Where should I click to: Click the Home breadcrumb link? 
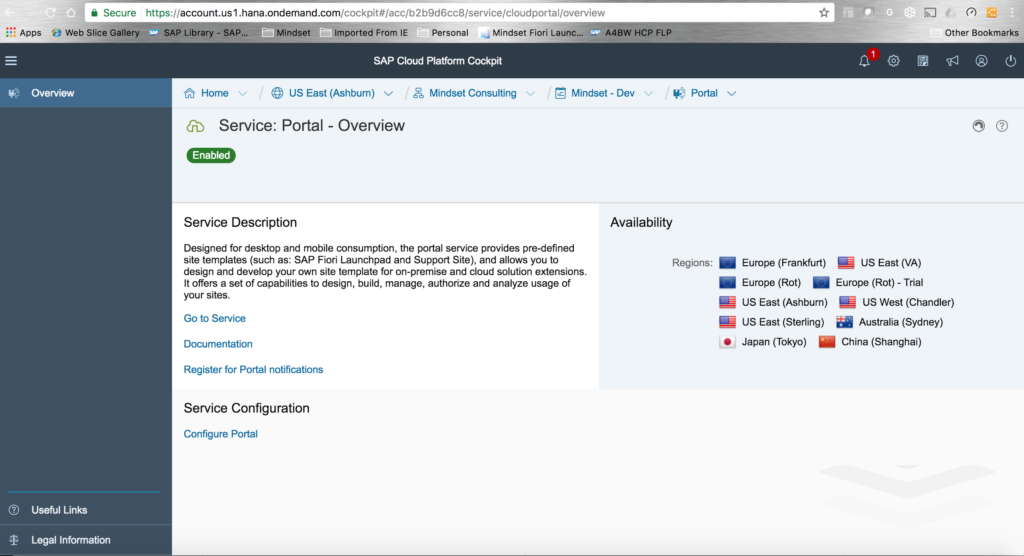click(x=214, y=93)
